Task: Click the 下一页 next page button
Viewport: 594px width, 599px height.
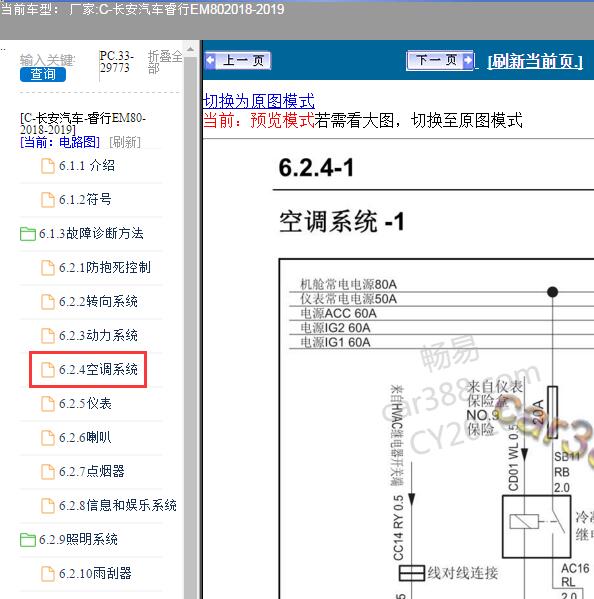Action: tap(440, 60)
